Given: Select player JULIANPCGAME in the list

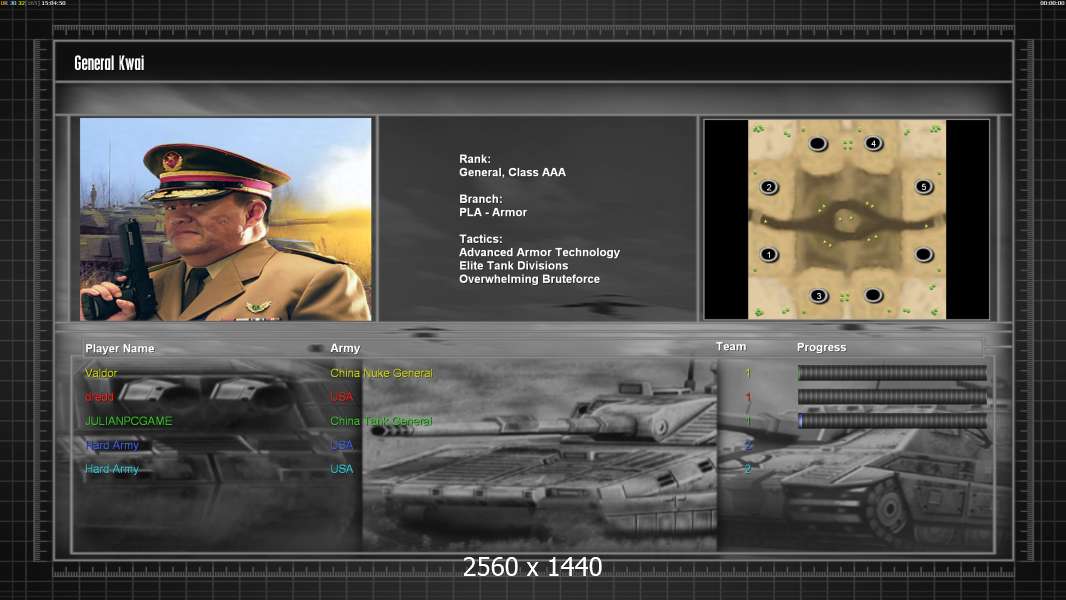Looking at the screenshot, I should click(x=128, y=421).
